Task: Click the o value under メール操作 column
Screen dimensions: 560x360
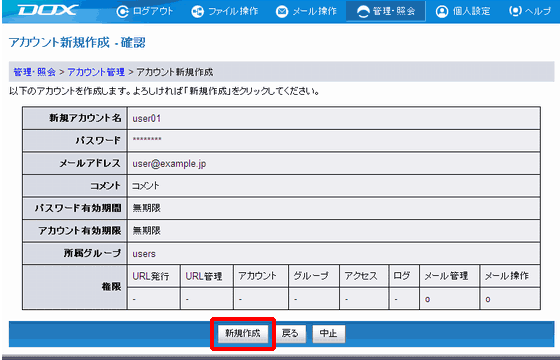Action: click(488, 300)
